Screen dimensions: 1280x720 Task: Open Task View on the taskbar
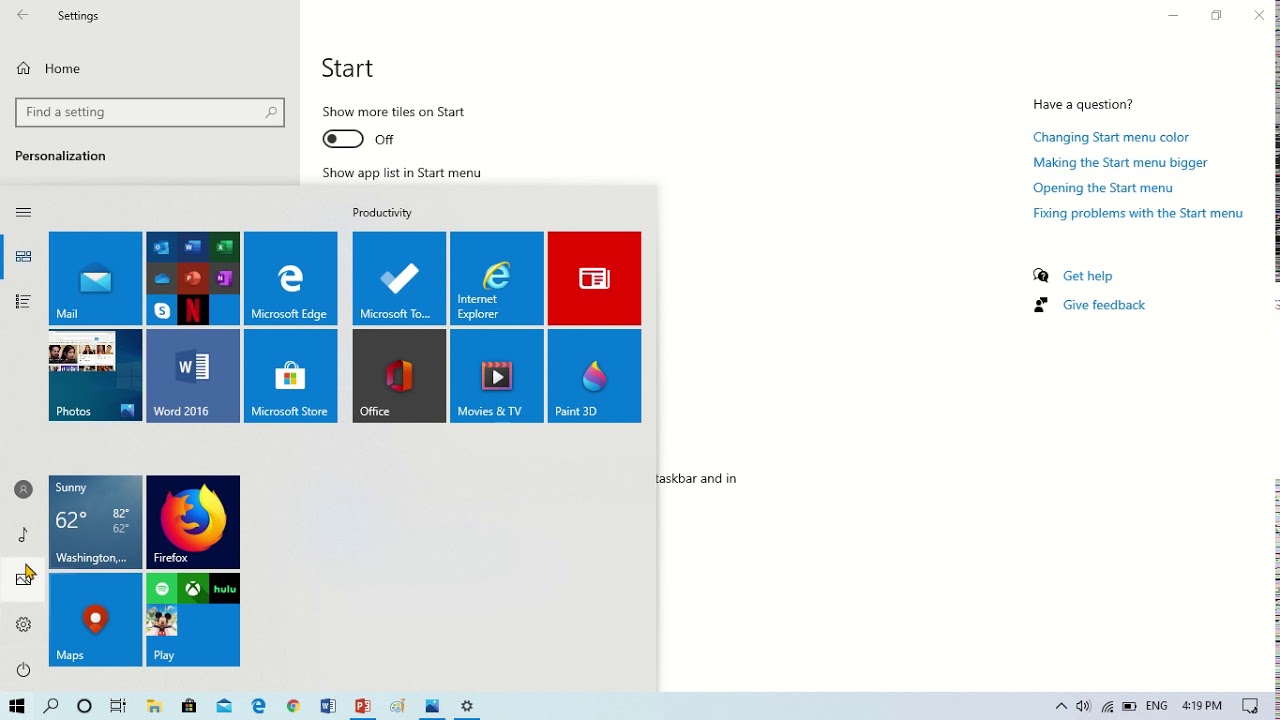(118, 706)
